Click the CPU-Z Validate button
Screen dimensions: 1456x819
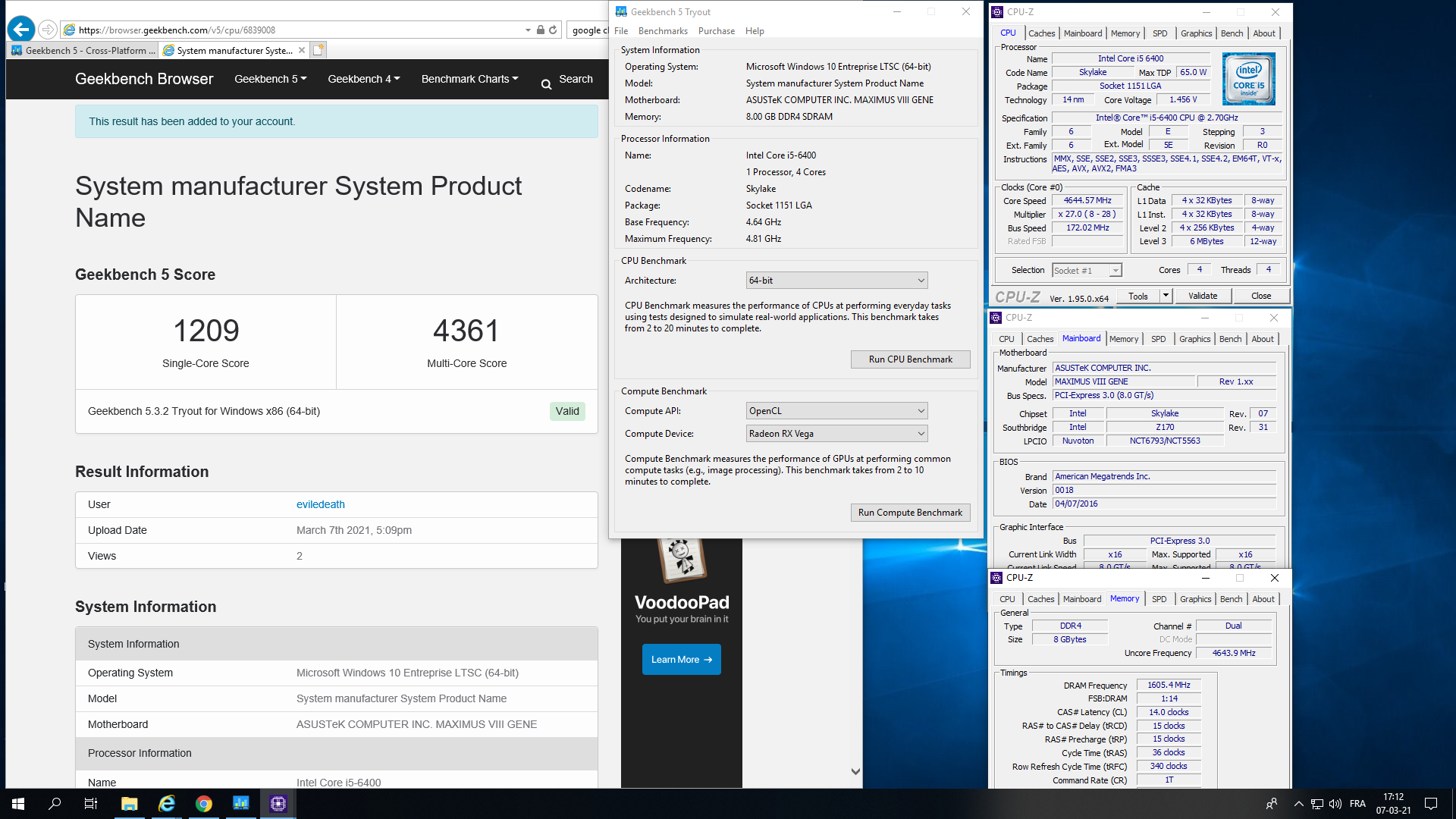pyautogui.click(x=1202, y=296)
